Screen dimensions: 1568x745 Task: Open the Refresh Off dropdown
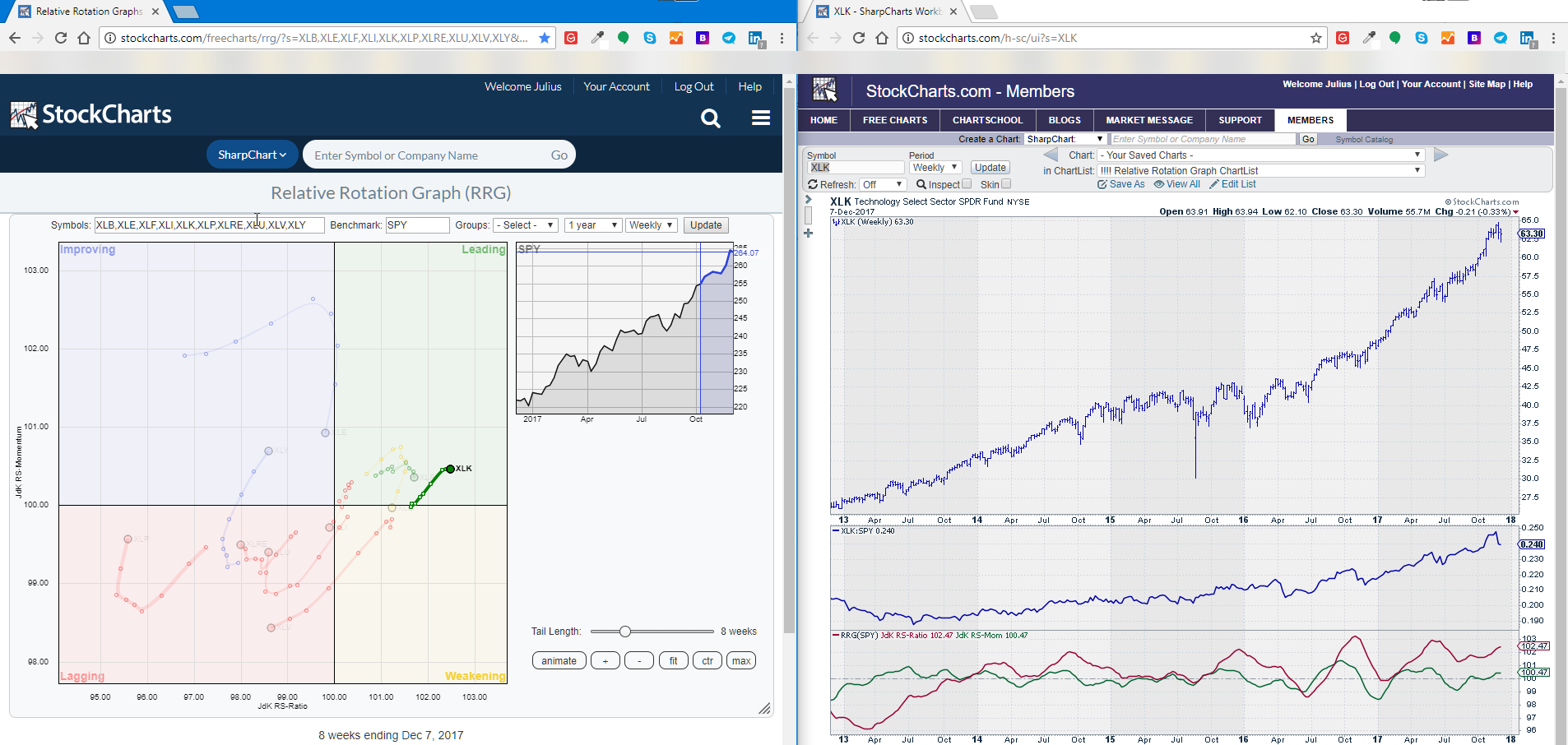tap(883, 185)
